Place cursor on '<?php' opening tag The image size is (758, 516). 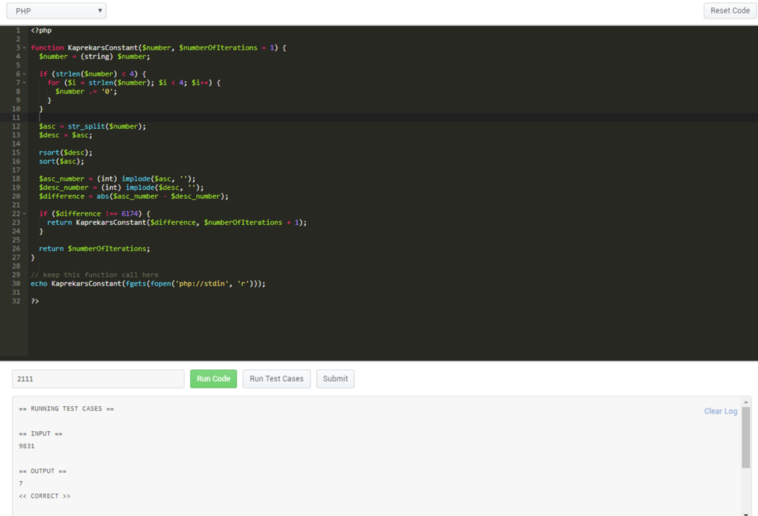(x=41, y=30)
